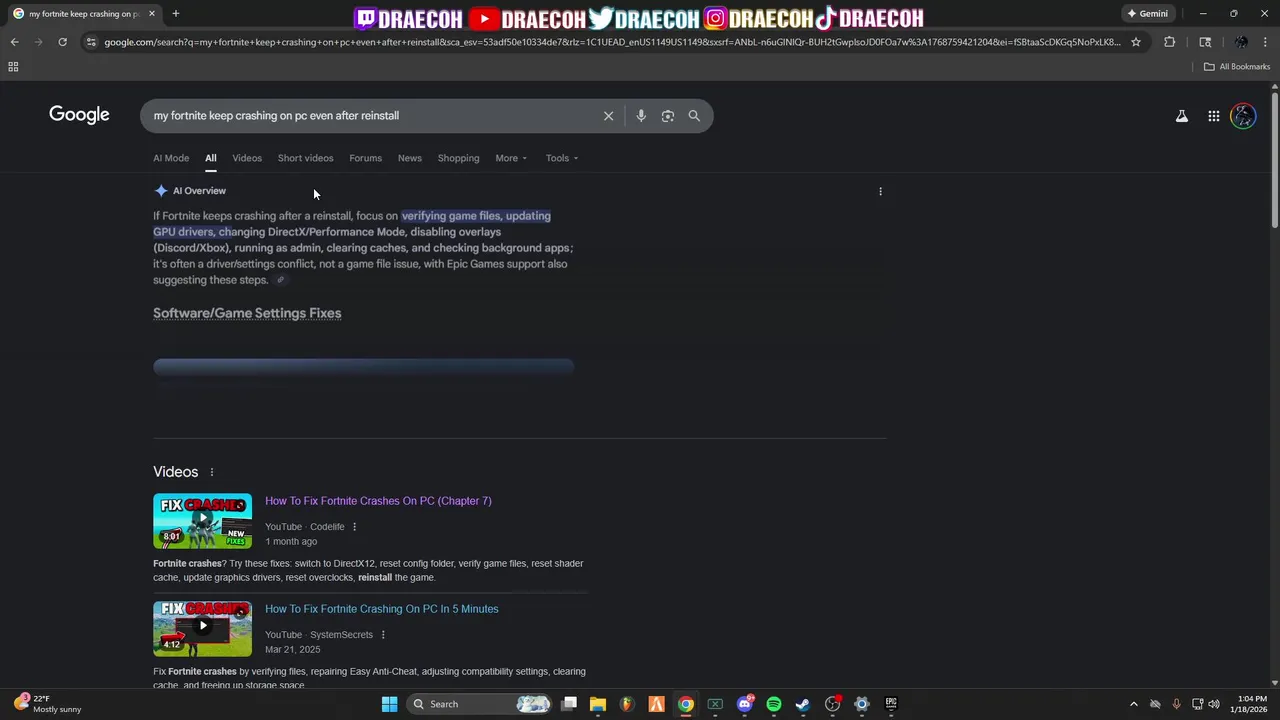Image resolution: width=1280 pixels, height=720 pixels.
Task: Click the Chrome address bar URL
Action: (612, 42)
